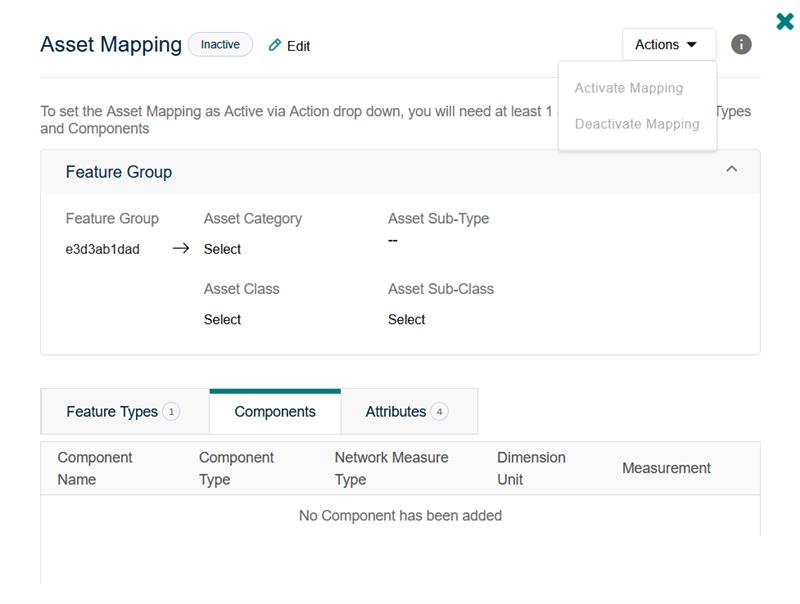Choose Deactivate Mapping from menu
The width and height of the screenshot is (800, 604).
(637, 124)
